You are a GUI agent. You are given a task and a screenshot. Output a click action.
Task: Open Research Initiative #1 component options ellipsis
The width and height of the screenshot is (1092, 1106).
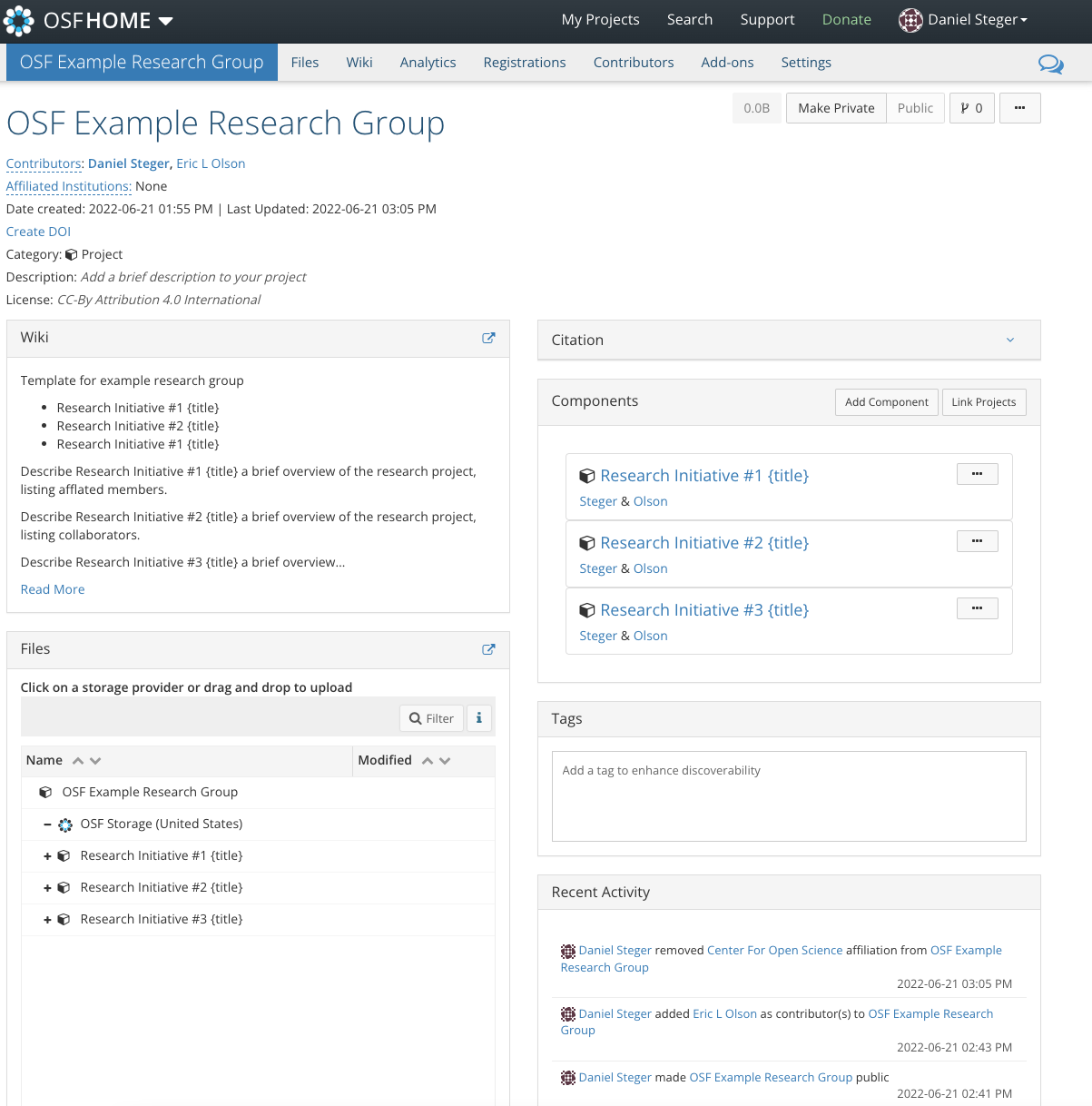click(x=977, y=474)
